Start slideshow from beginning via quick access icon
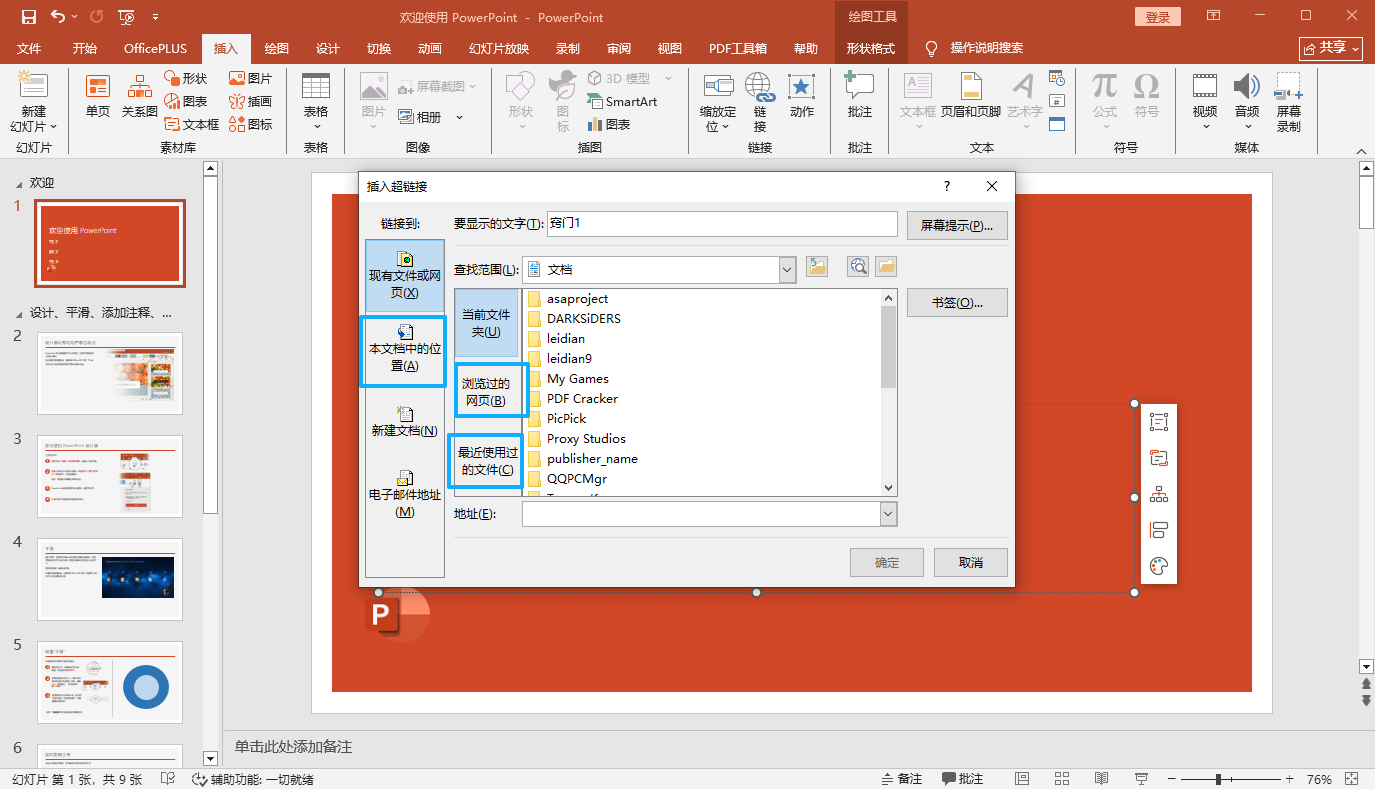Viewport: 1375px width, 789px height. pos(126,17)
